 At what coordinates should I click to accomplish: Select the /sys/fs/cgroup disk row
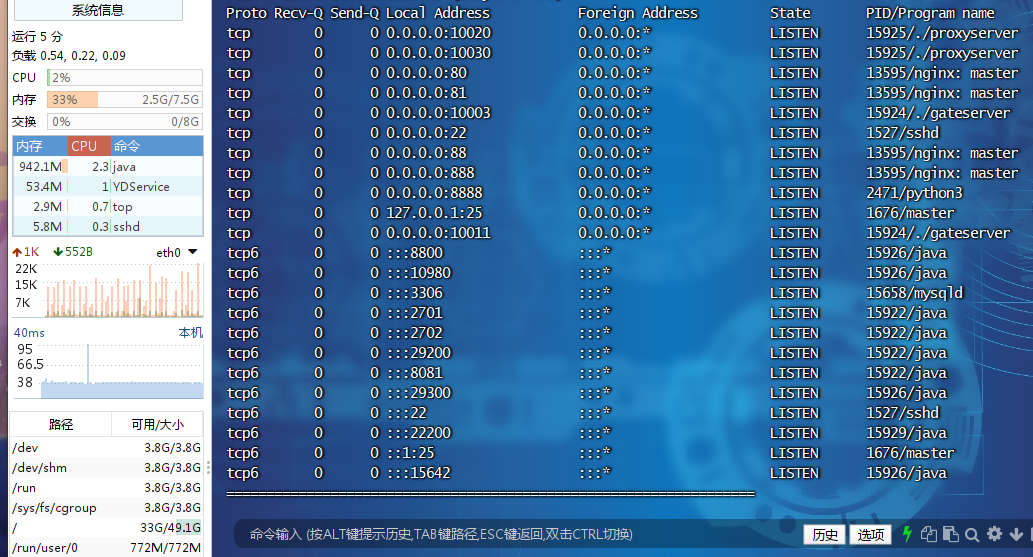(x=107, y=508)
